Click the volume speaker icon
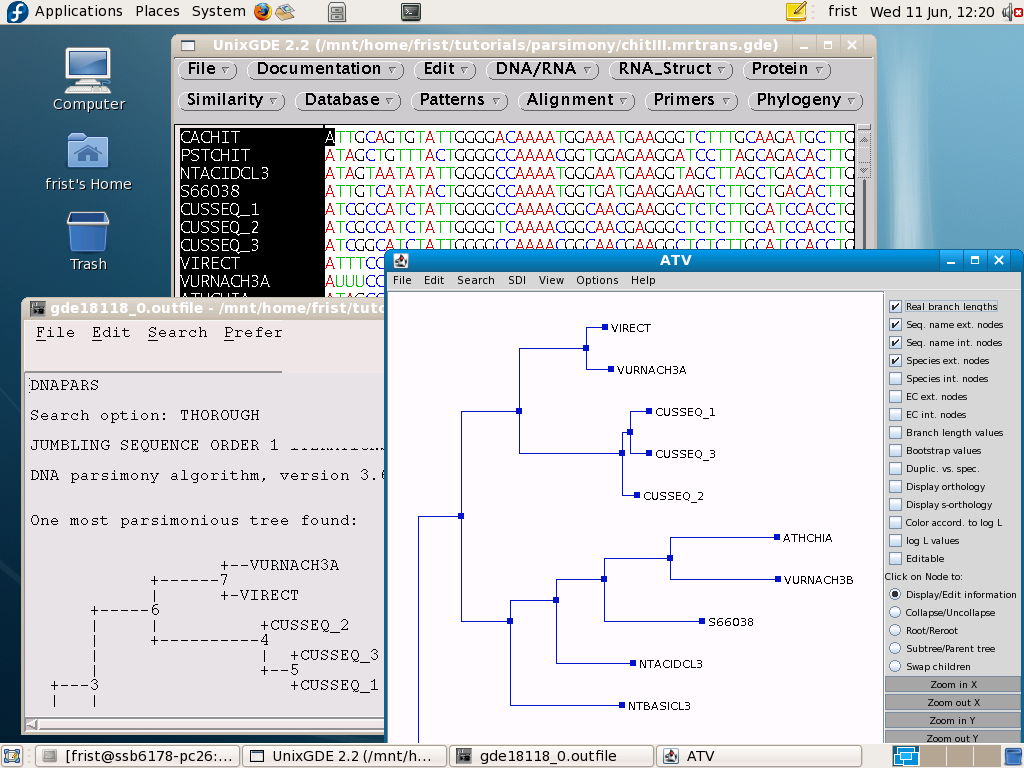The image size is (1024, 768). (x=1011, y=12)
